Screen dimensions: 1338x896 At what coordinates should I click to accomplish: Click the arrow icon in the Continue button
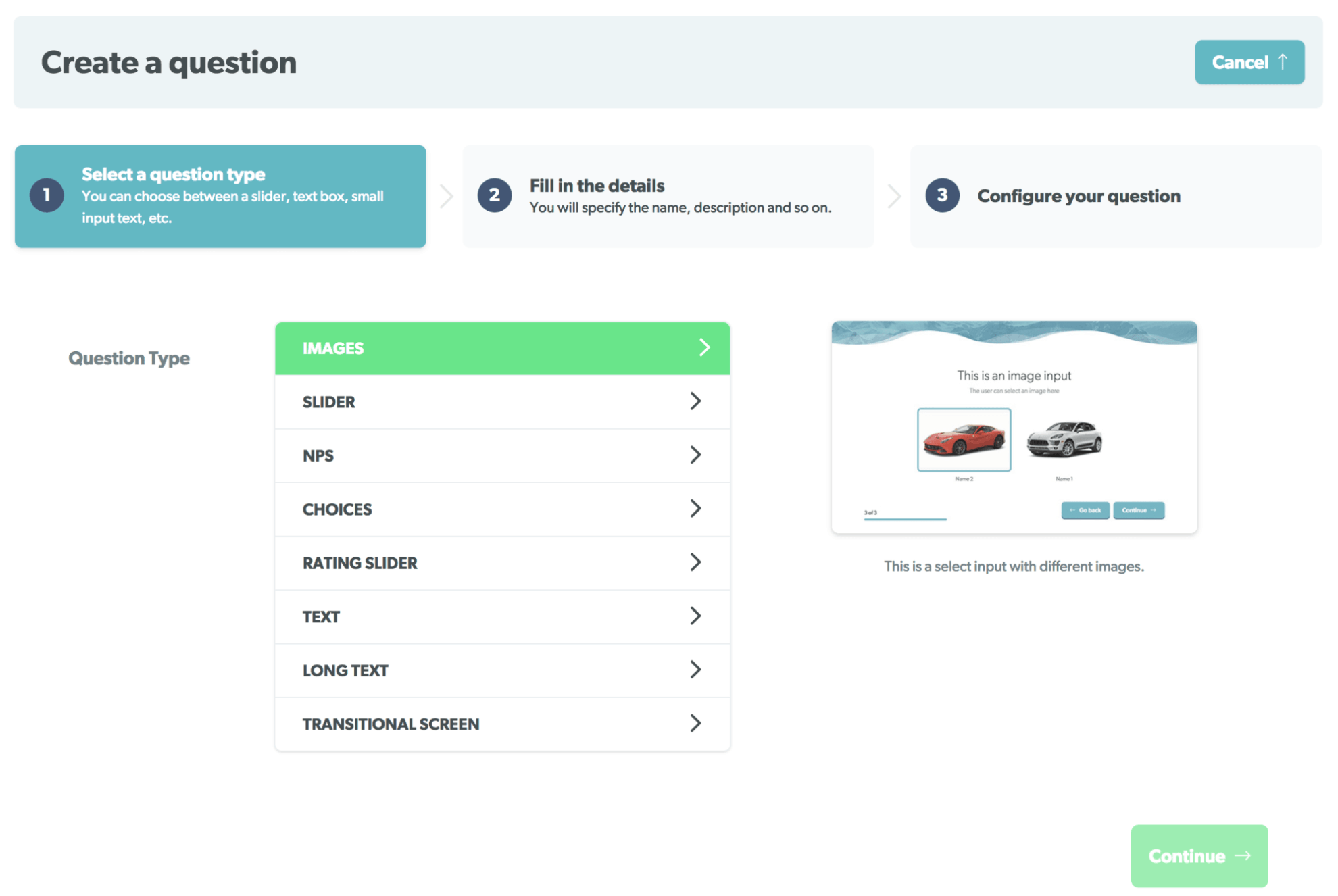click(x=1243, y=855)
